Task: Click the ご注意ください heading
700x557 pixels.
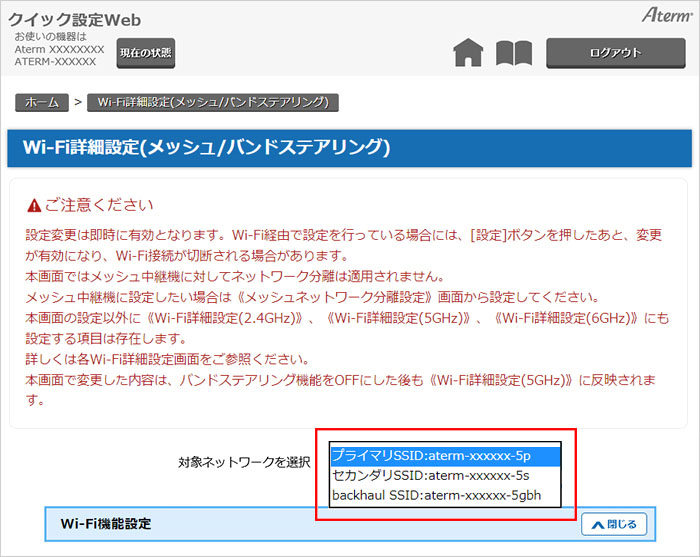Action: 98,205
